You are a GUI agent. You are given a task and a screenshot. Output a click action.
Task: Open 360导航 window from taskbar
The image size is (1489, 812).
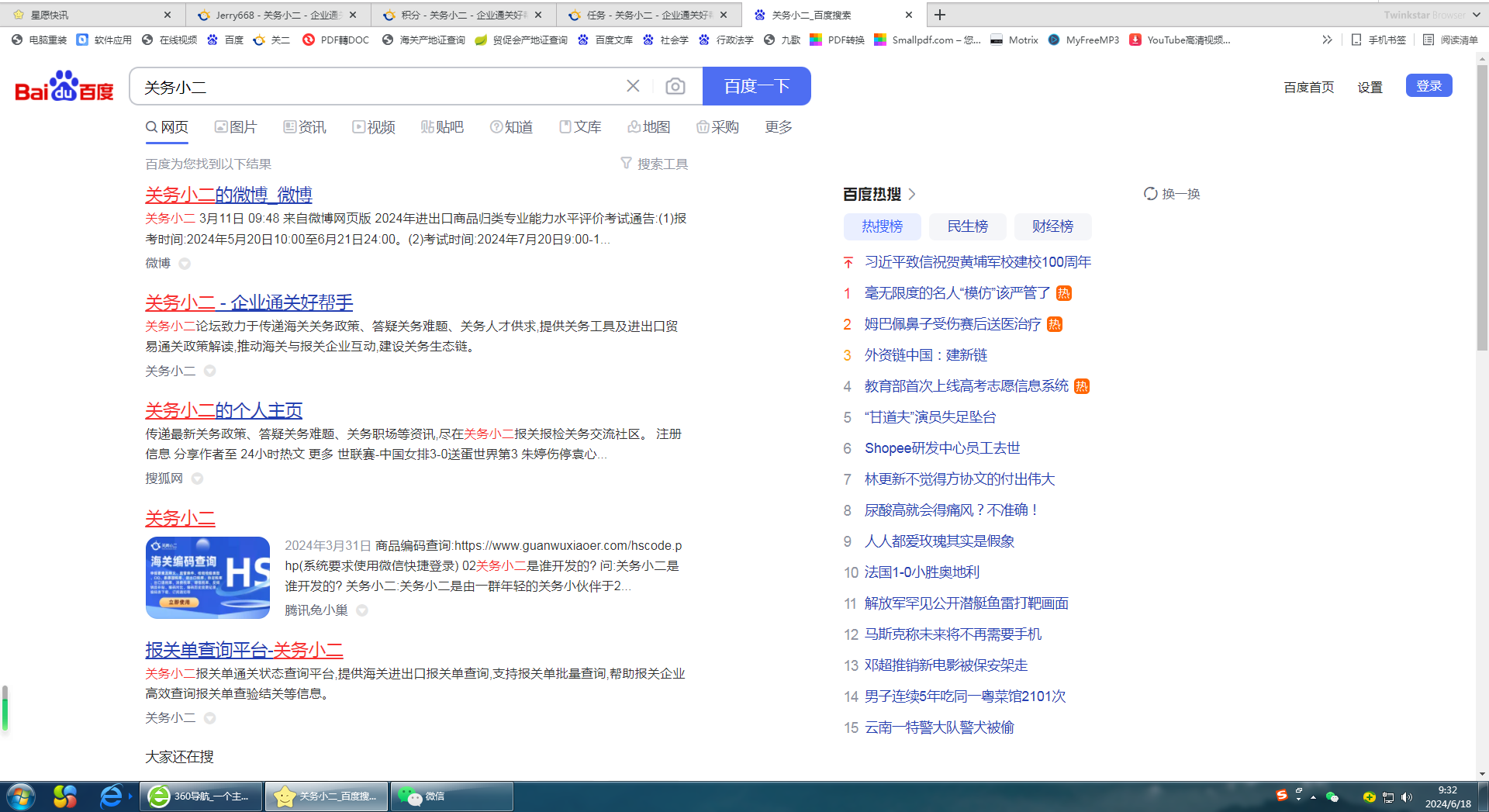(x=202, y=796)
